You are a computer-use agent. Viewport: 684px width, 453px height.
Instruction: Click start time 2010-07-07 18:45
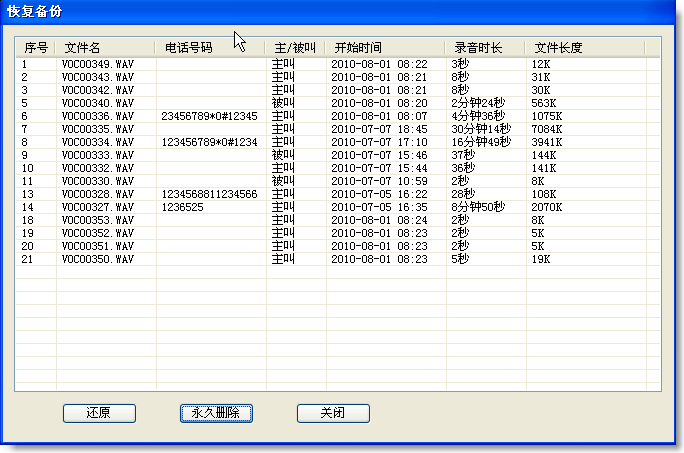[x=380, y=129]
